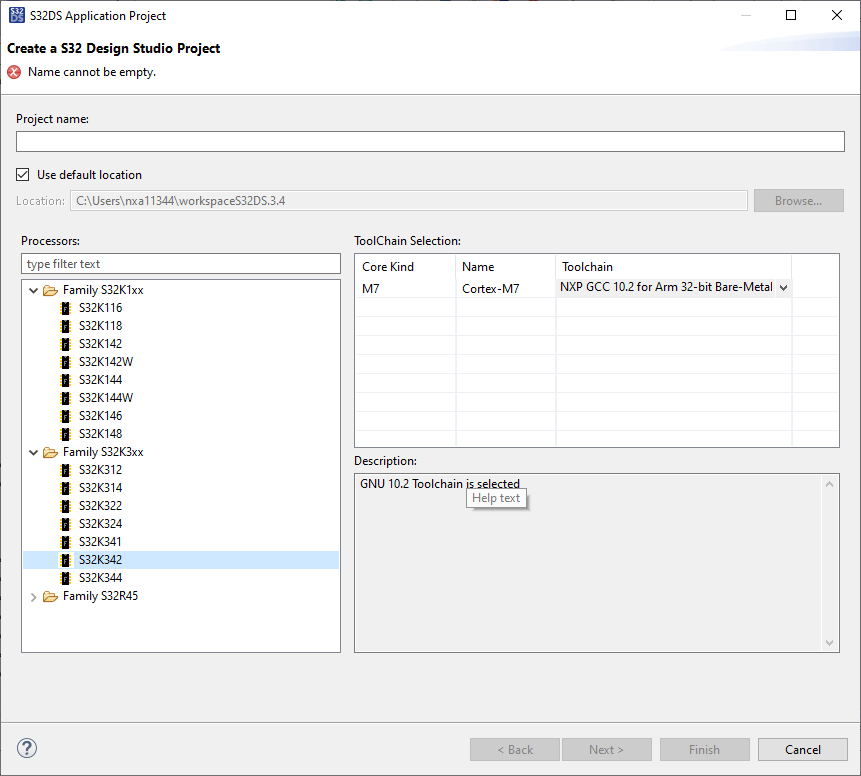Expand the Family S32R45 tree node
This screenshot has height=776, width=861.
tap(33, 595)
